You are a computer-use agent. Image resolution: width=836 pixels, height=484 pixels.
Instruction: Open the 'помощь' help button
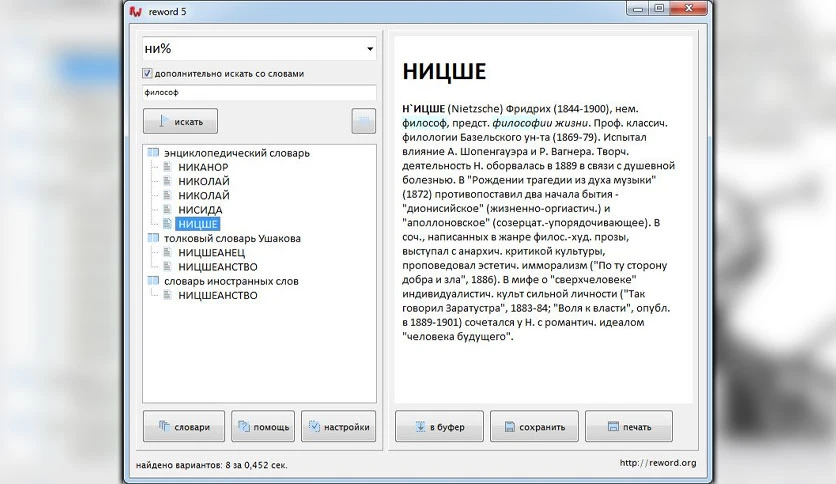click(x=263, y=426)
